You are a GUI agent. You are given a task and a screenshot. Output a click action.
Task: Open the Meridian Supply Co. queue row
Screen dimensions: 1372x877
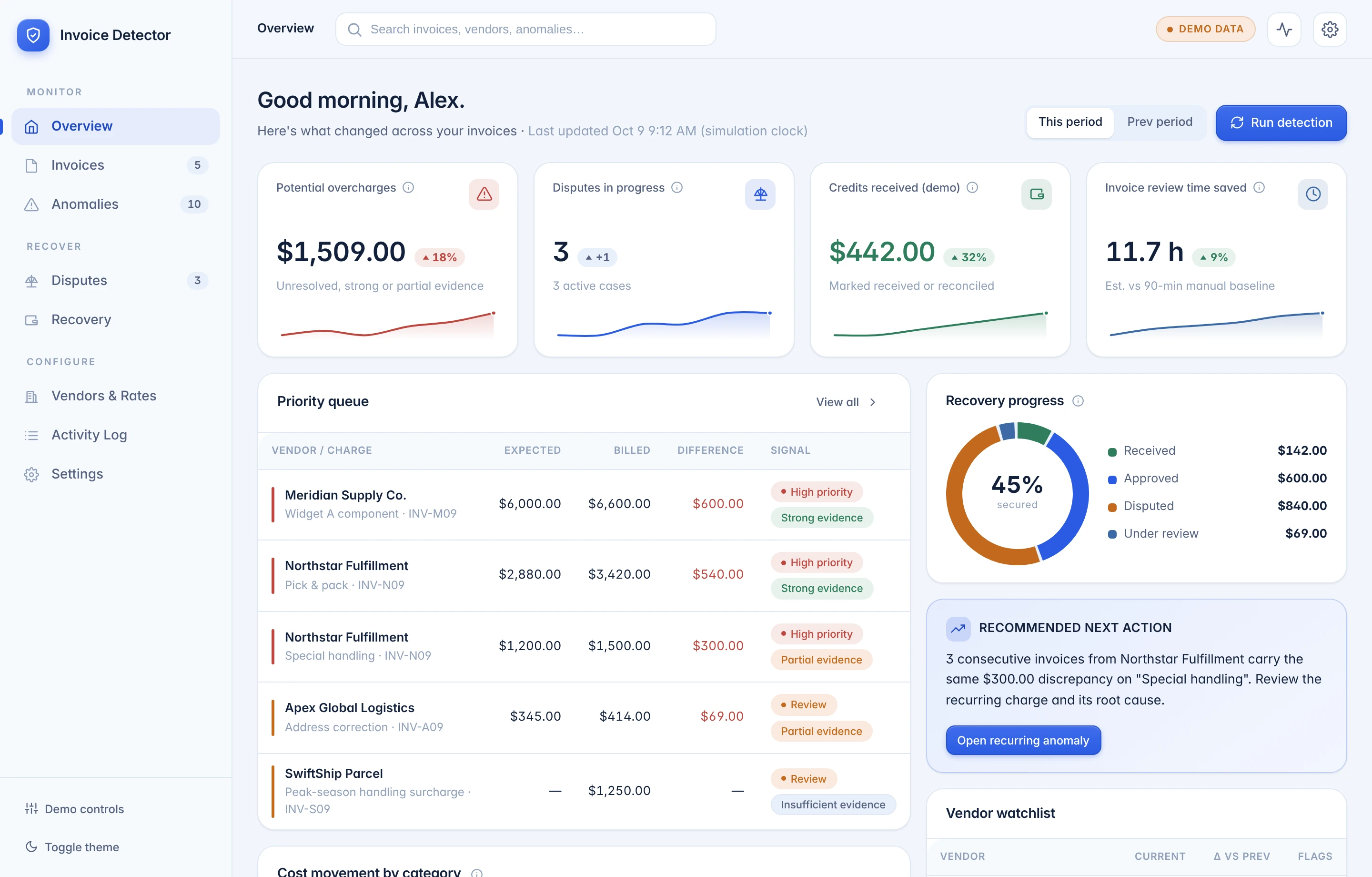pyautogui.click(x=584, y=504)
